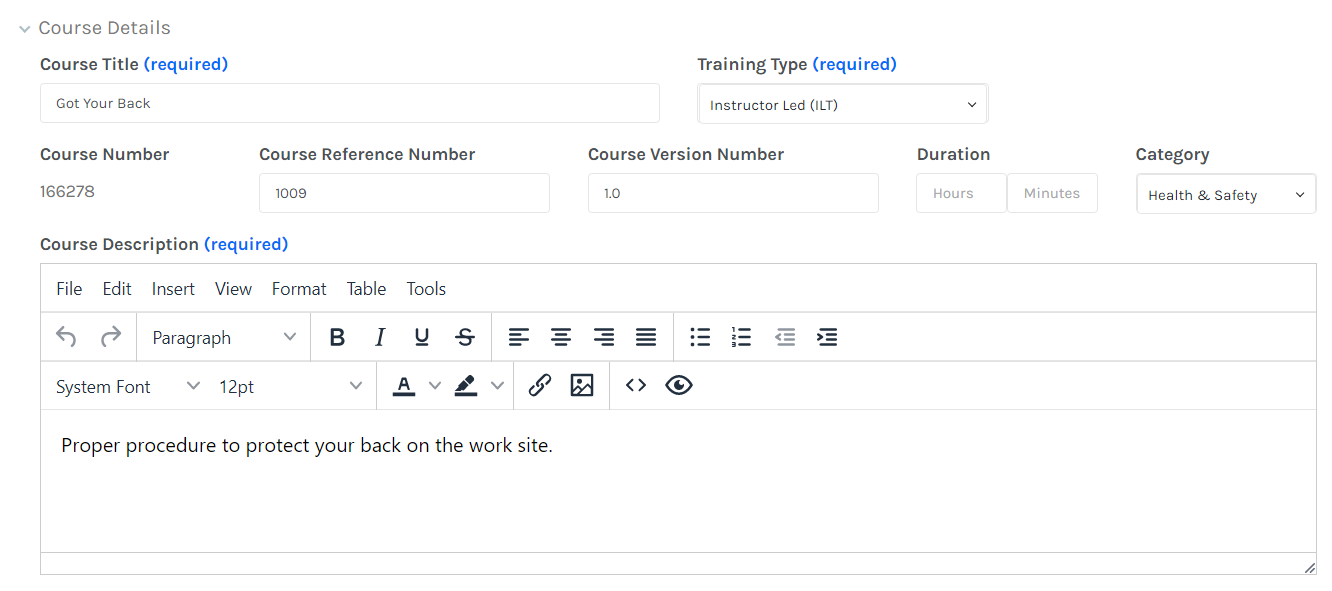This screenshot has width=1332, height=591.
Task: Open the Table menu
Action: [x=366, y=288]
